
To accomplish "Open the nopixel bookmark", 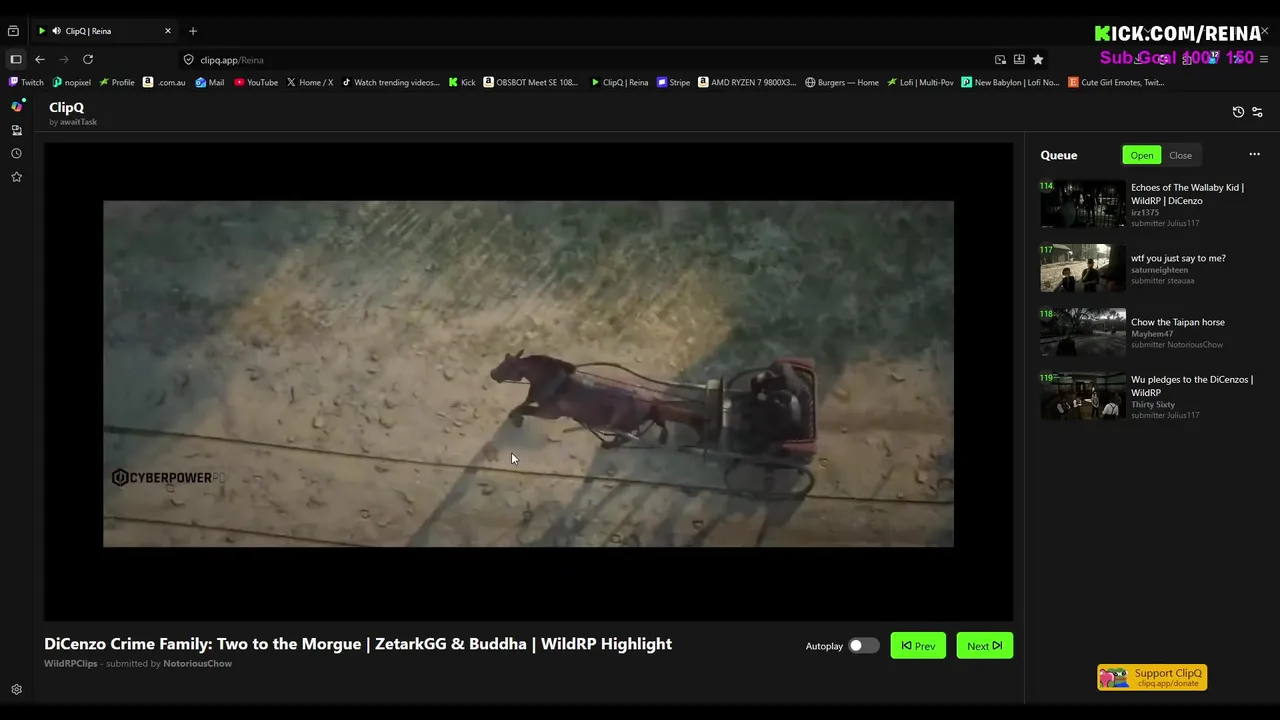I will (x=72, y=82).
